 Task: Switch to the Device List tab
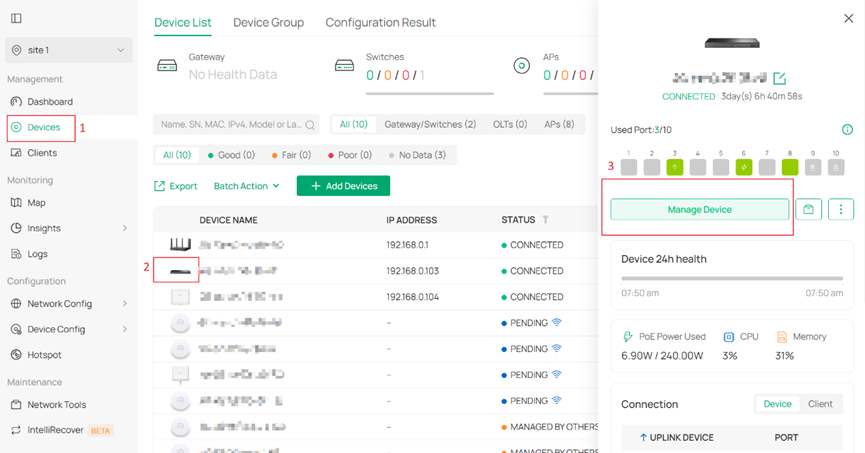(x=183, y=23)
